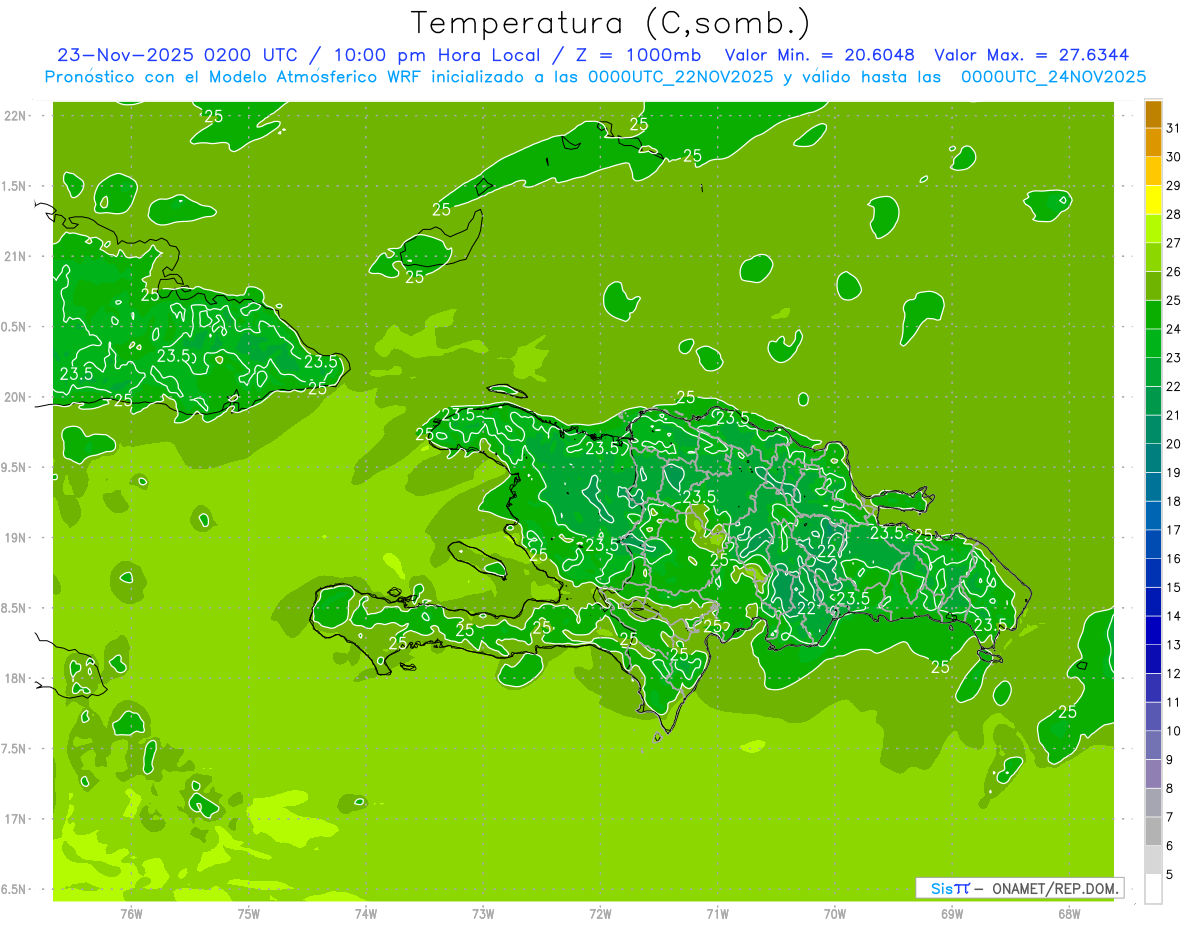Pick the orange swatch between 30 and 31
The width and height of the screenshot is (1200, 927).
[1153, 143]
